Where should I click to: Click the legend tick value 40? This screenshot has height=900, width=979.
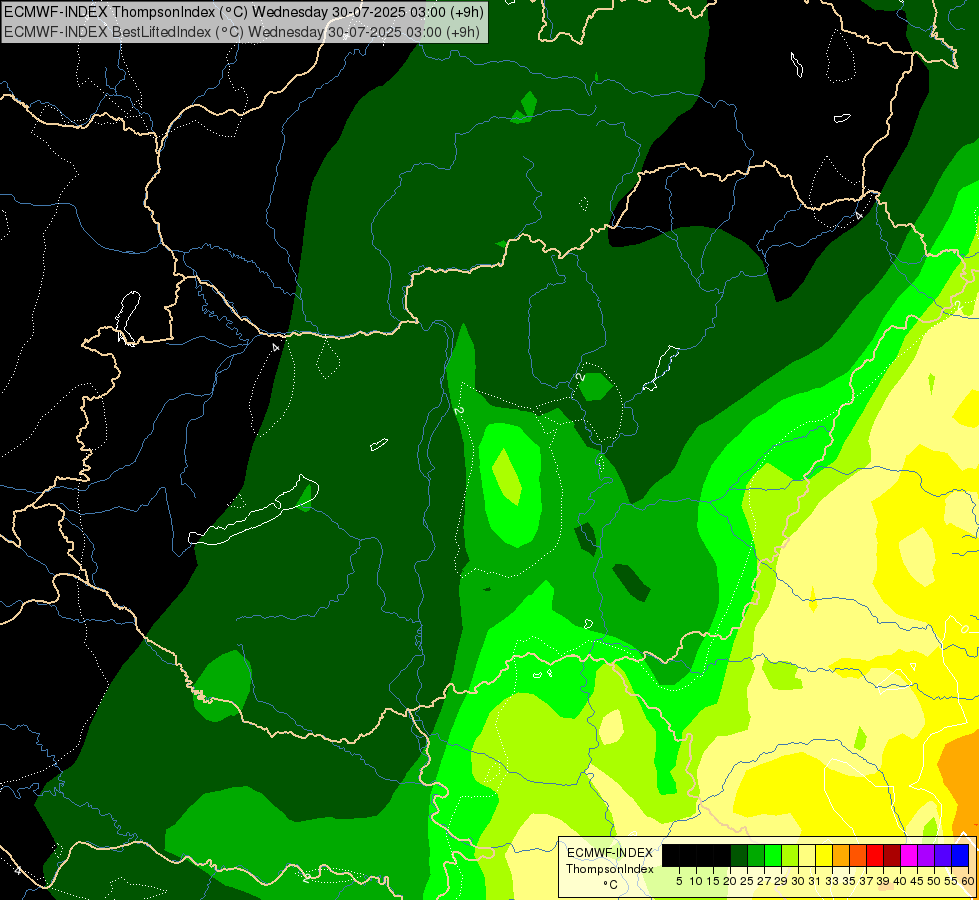pyautogui.click(x=900, y=881)
